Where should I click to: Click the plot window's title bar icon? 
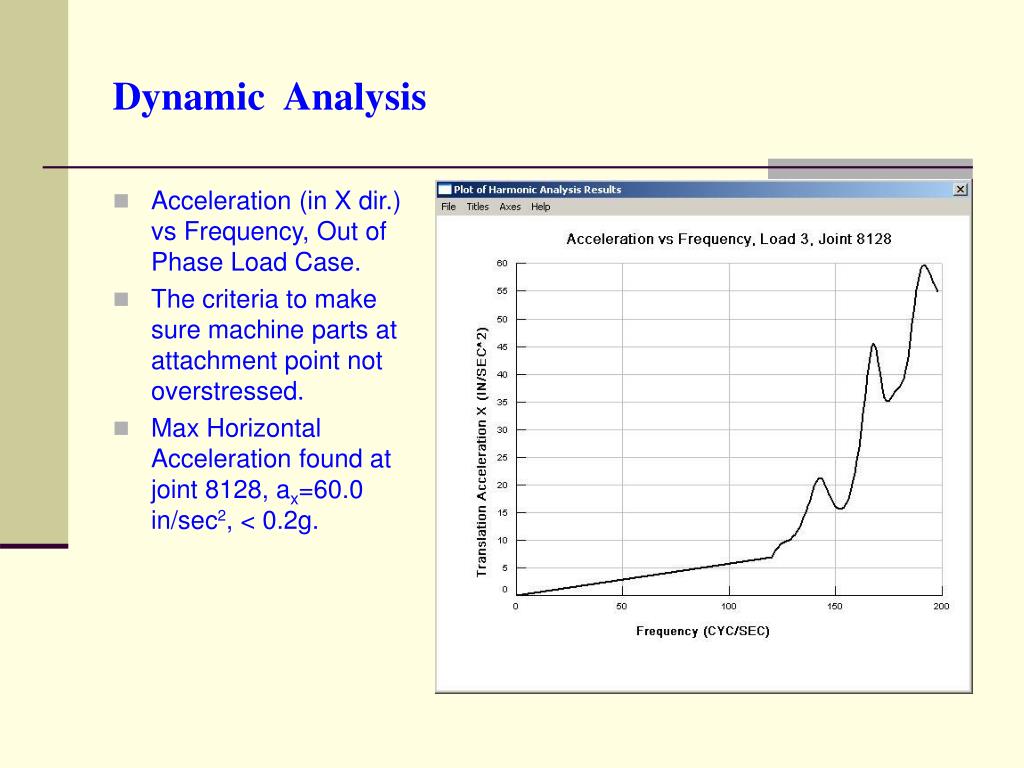point(445,189)
